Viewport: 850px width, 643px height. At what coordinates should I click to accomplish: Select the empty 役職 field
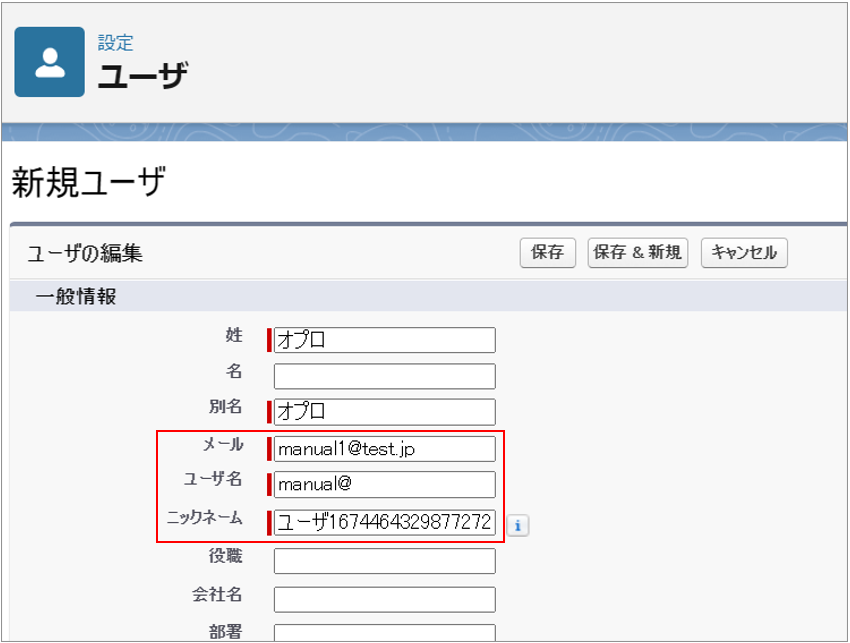pos(384,561)
